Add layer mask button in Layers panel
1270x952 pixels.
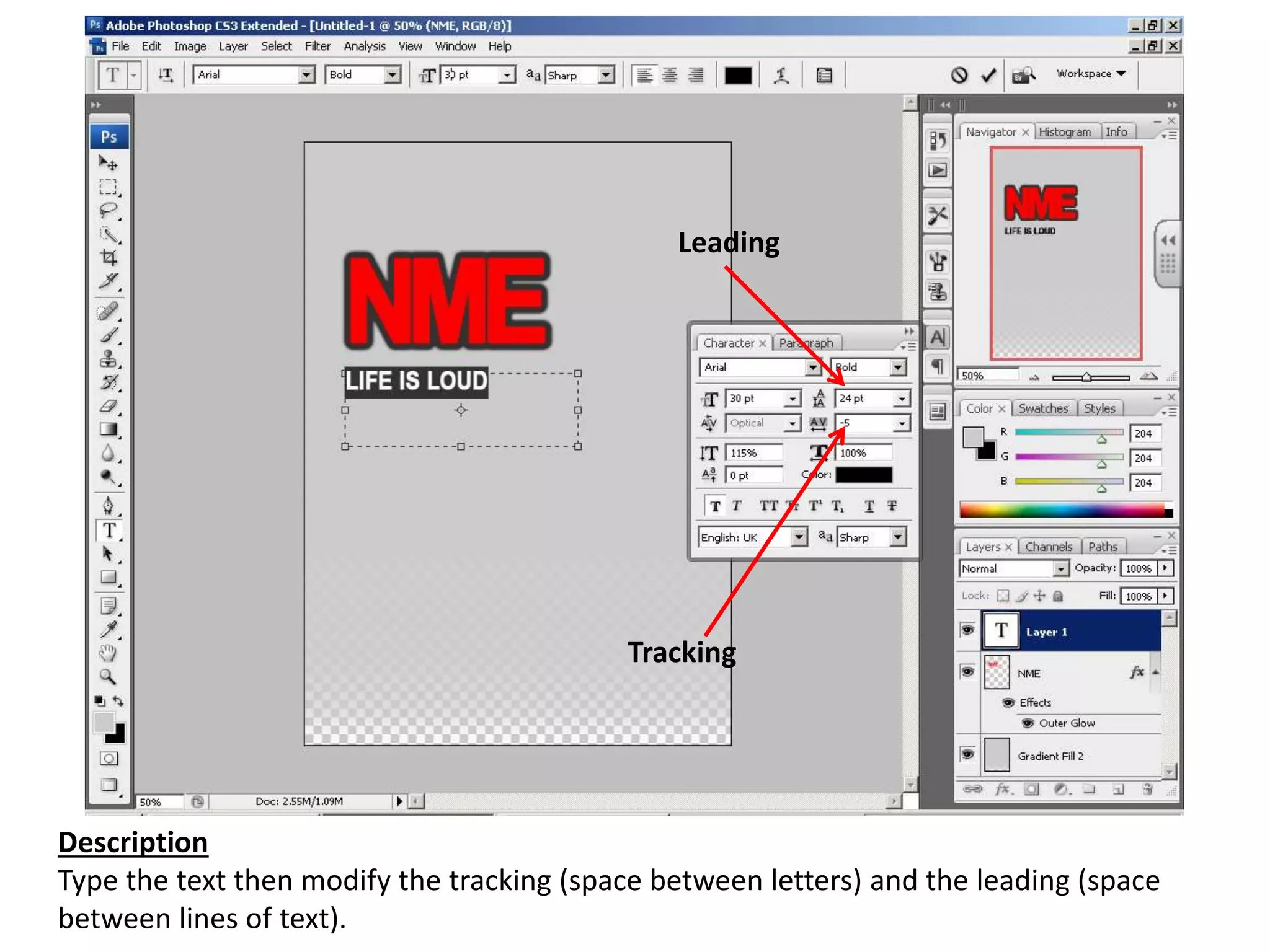pos(1031,788)
